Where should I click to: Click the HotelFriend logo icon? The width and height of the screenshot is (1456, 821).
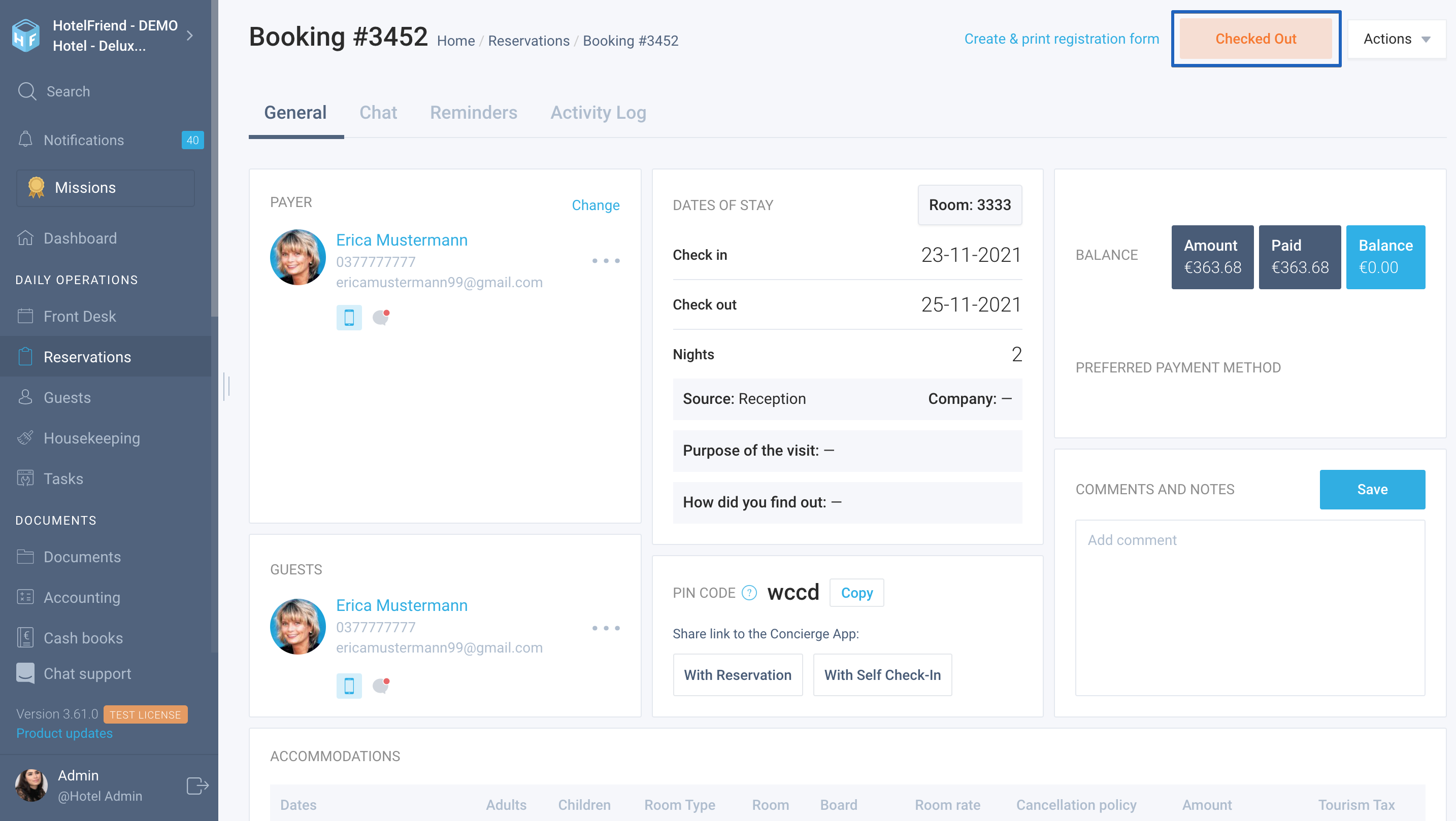pyautogui.click(x=26, y=36)
